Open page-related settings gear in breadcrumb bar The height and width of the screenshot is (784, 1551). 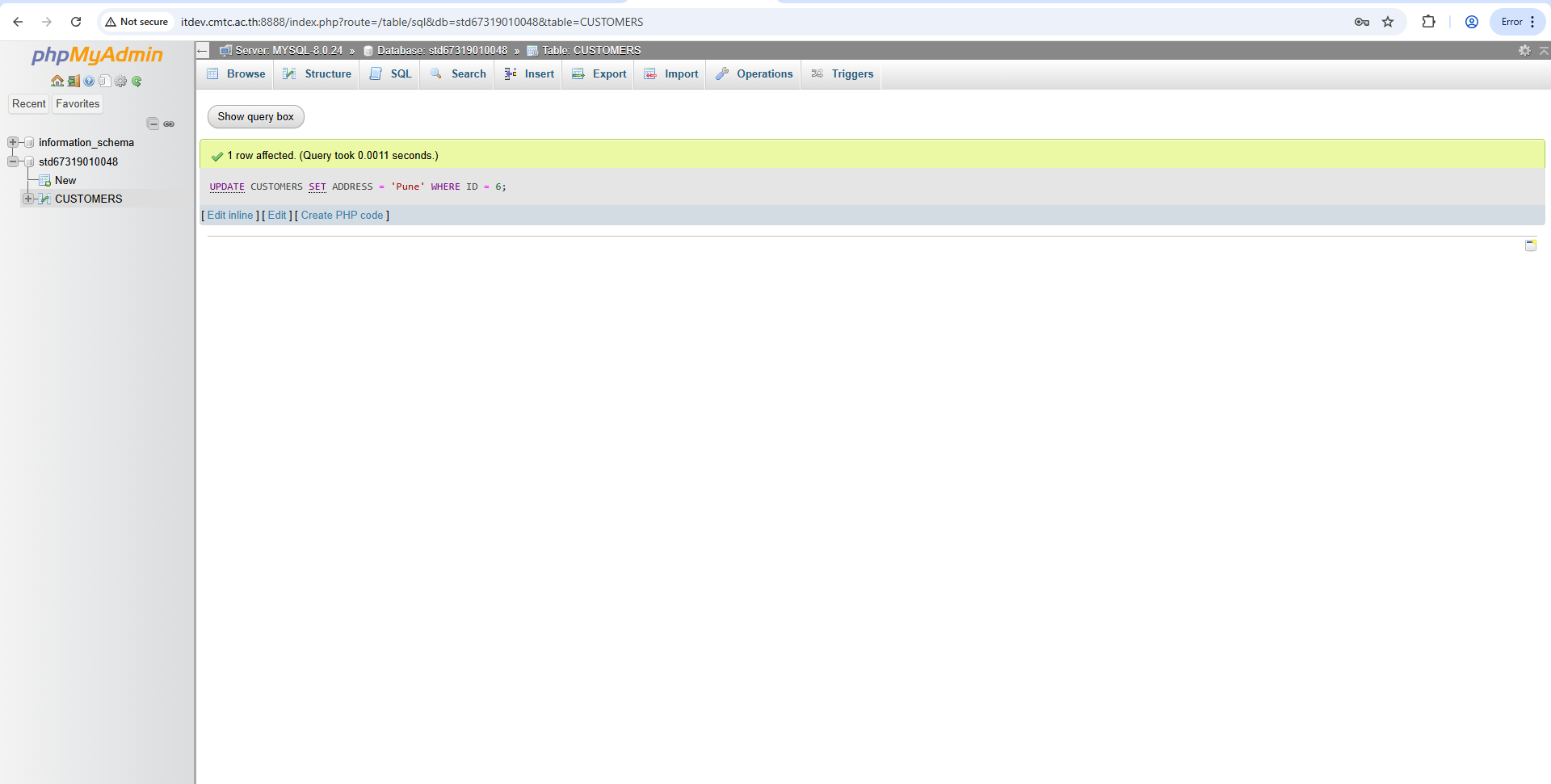coord(1524,50)
